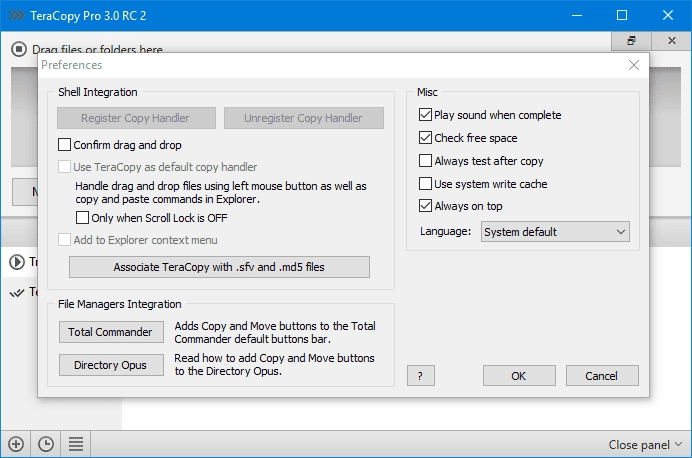692x458 pixels.
Task: Click 'Adds Copy and Move buttons' description
Action: coord(275,332)
